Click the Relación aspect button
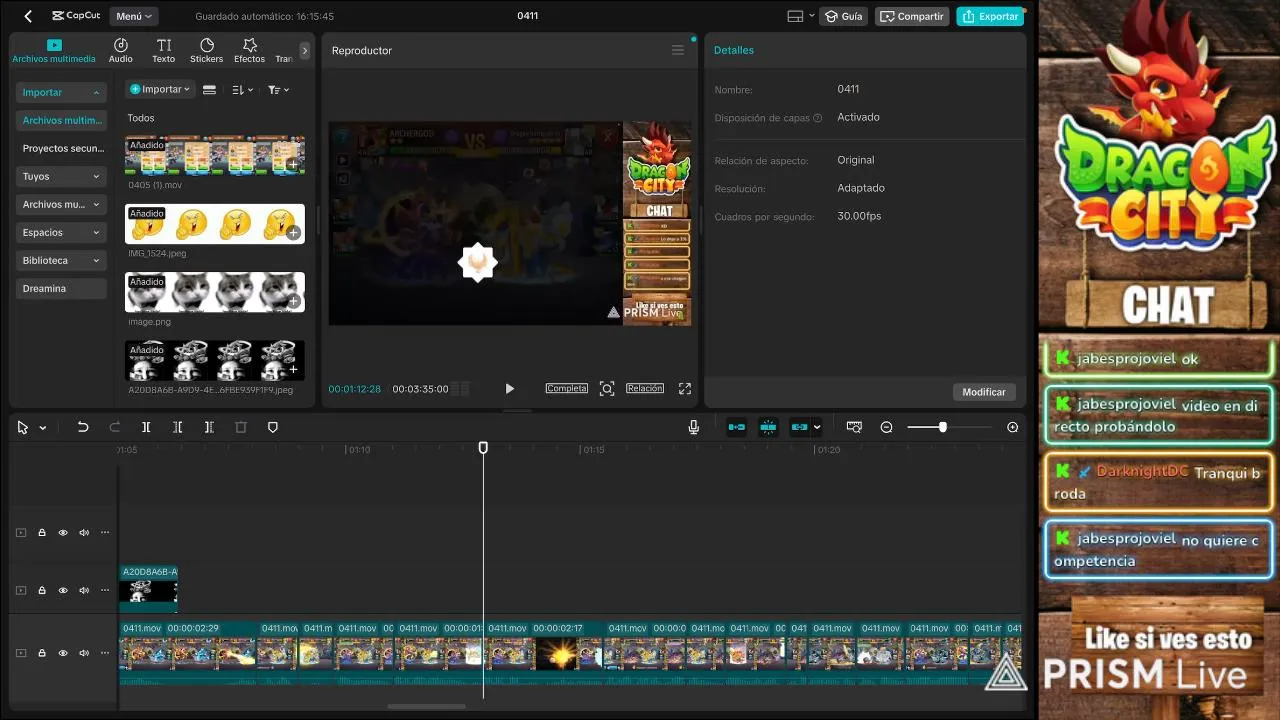This screenshot has height=720, width=1280. coord(645,388)
